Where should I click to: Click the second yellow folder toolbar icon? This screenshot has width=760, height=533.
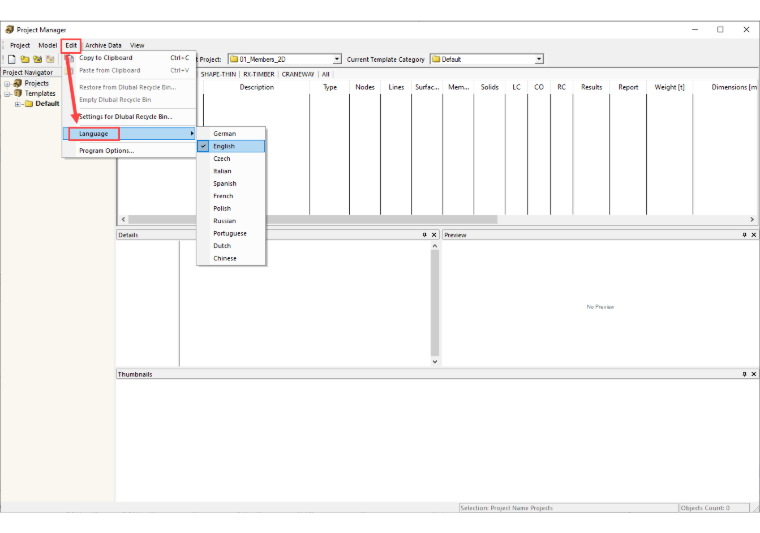point(25,59)
